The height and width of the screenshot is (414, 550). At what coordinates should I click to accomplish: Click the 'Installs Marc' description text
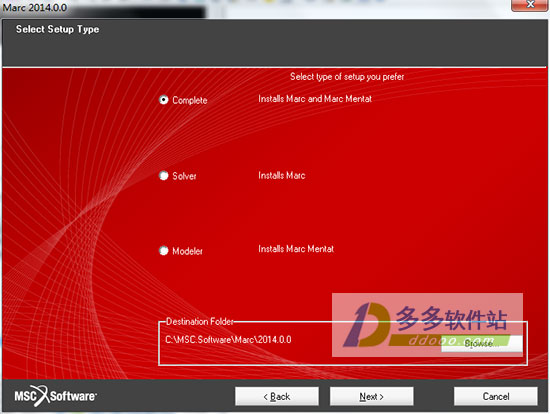click(x=282, y=175)
